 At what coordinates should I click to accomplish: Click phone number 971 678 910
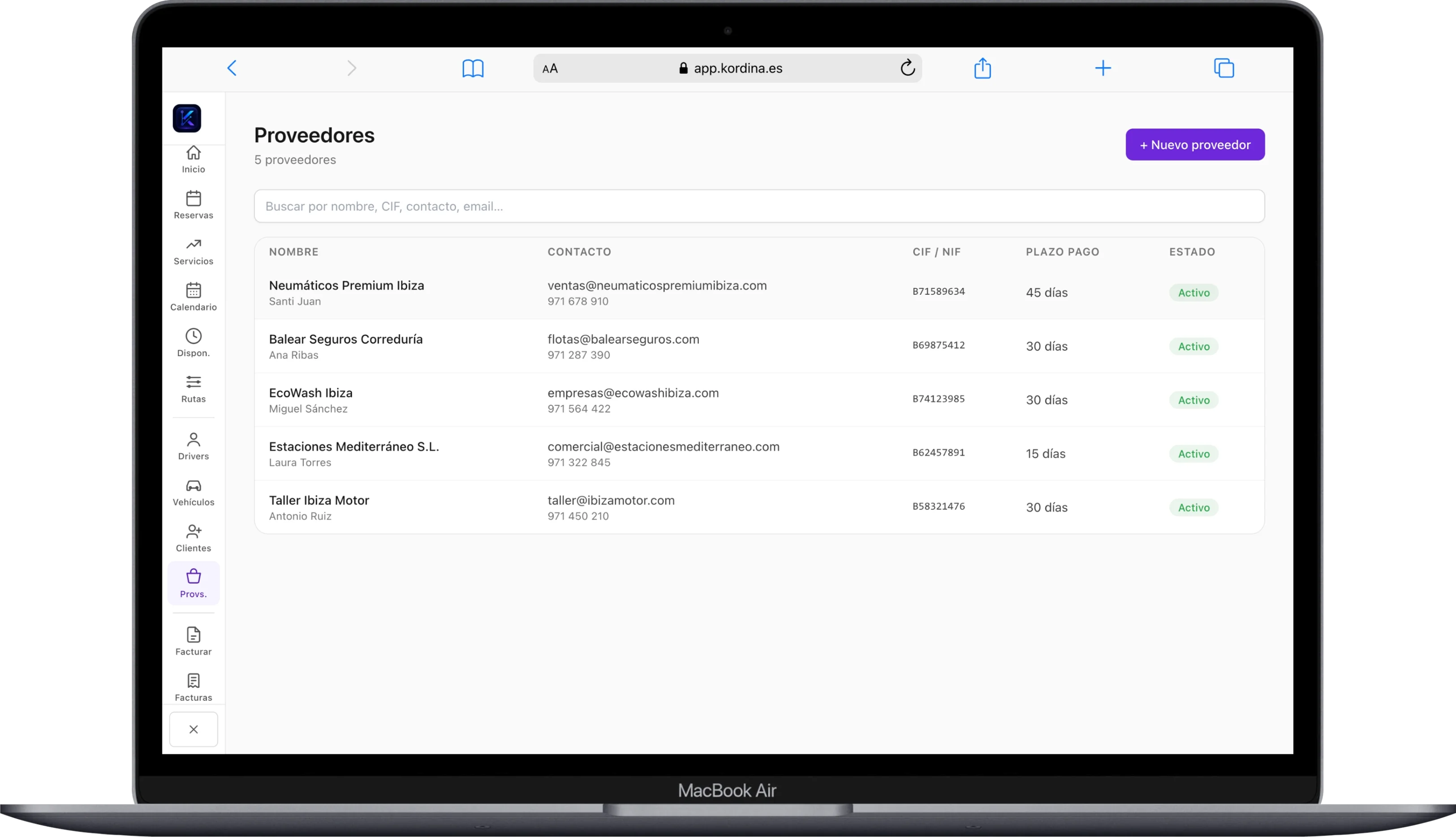click(x=577, y=301)
